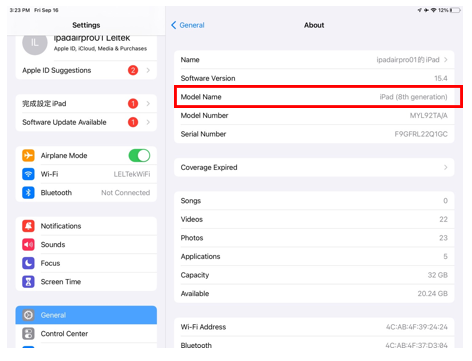Expand Apple ID Suggestions chevron
The height and width of the screenshot is (361, 472).
(148, 70)
